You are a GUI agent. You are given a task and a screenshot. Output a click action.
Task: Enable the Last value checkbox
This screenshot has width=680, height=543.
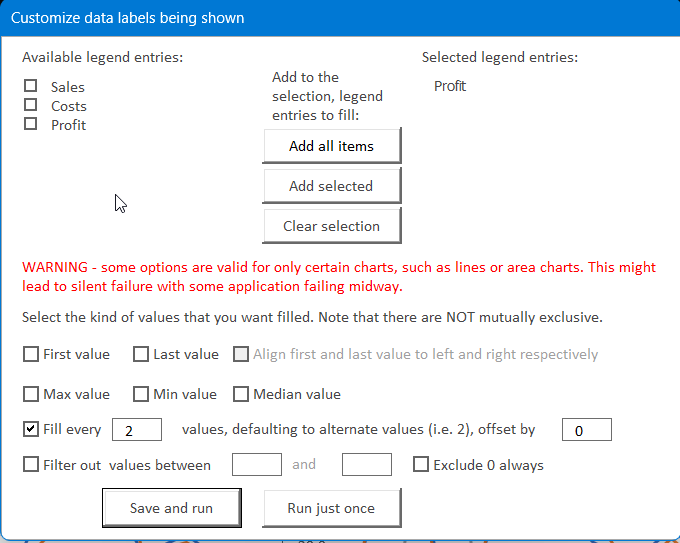tap(141, 354)
